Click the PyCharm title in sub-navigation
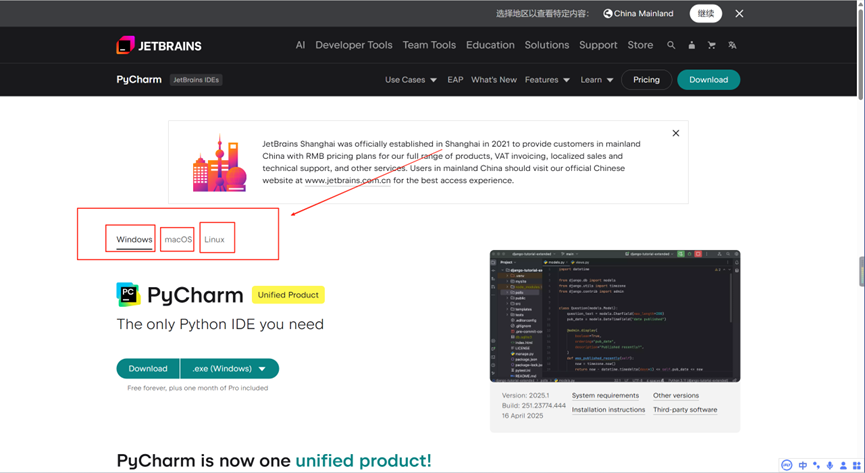 (x=139, y=79)
